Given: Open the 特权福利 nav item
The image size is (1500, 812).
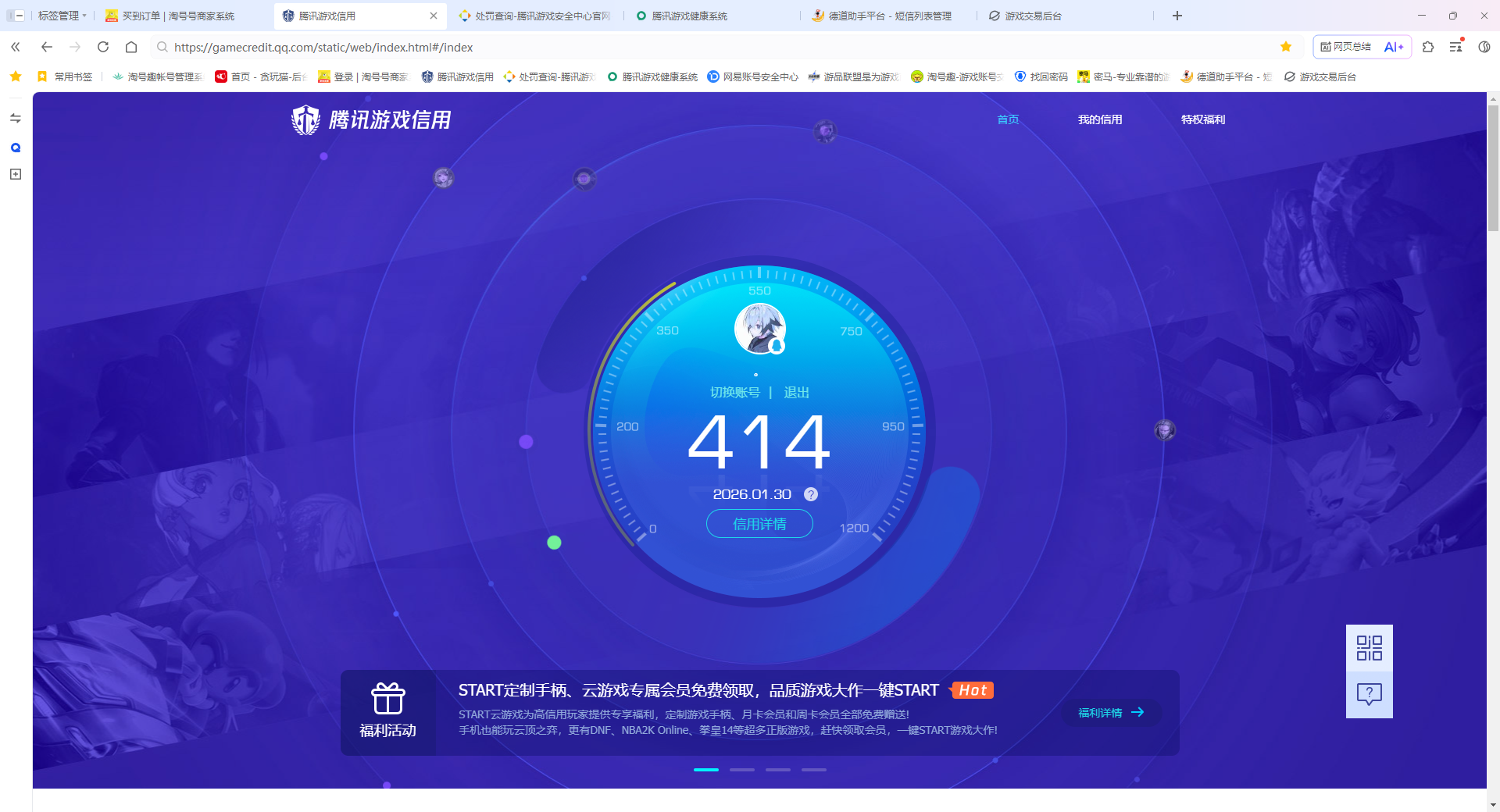Looking at the screenshot, I should click(1202, 119).
